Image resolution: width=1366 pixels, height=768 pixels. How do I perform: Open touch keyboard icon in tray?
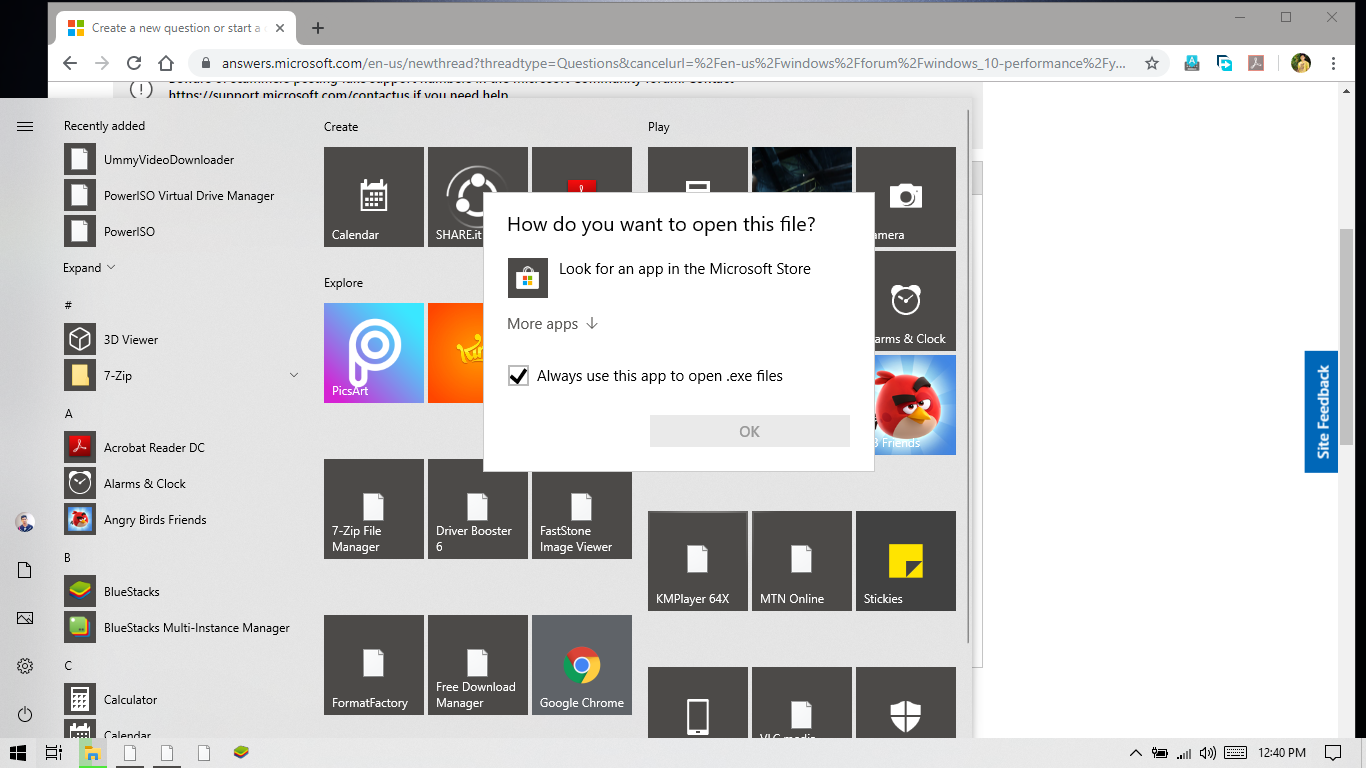click(1234, 753)
